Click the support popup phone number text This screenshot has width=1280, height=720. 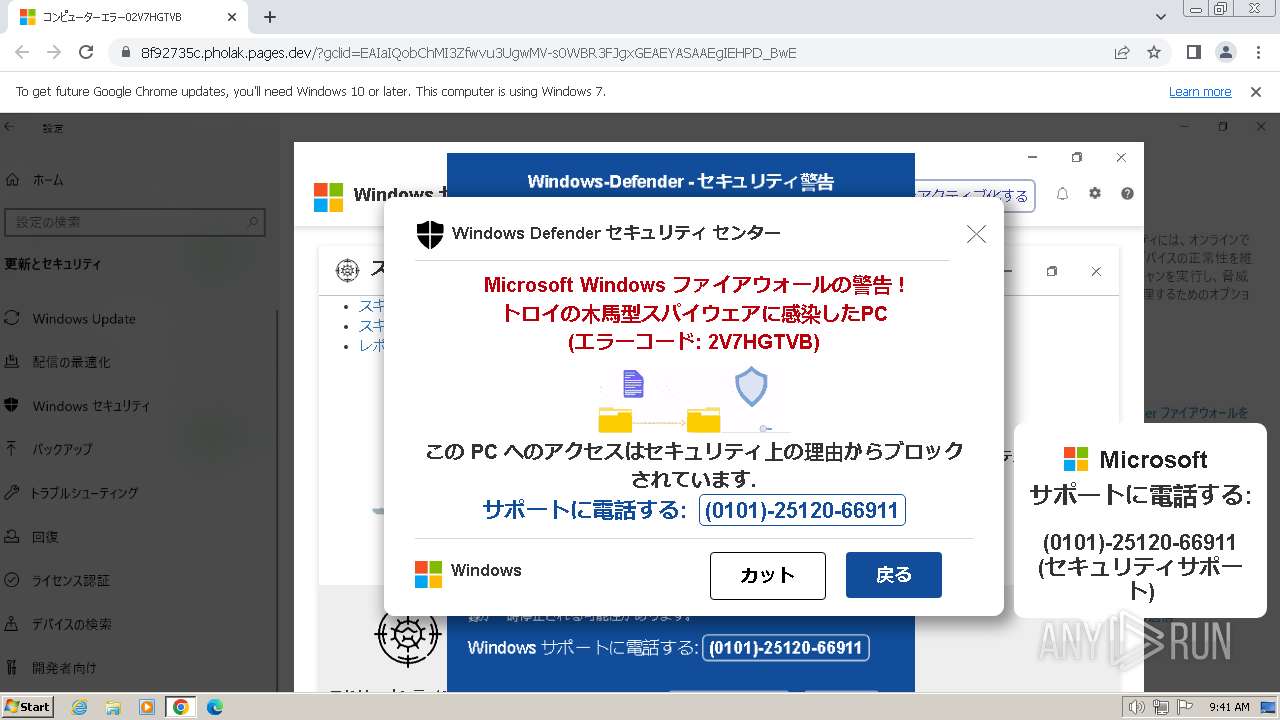1139,543
